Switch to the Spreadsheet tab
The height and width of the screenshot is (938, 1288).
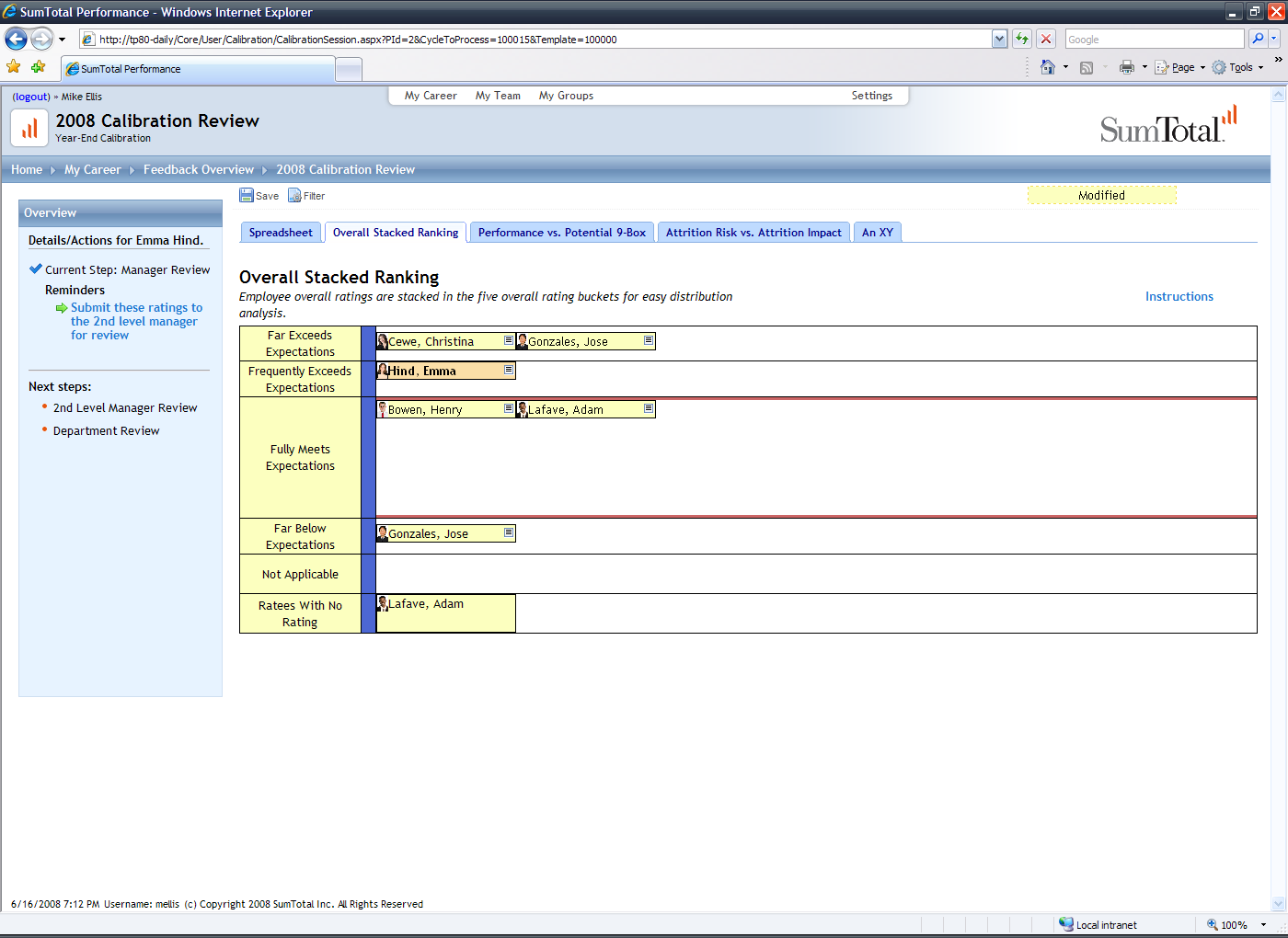[x=281, y=233]
